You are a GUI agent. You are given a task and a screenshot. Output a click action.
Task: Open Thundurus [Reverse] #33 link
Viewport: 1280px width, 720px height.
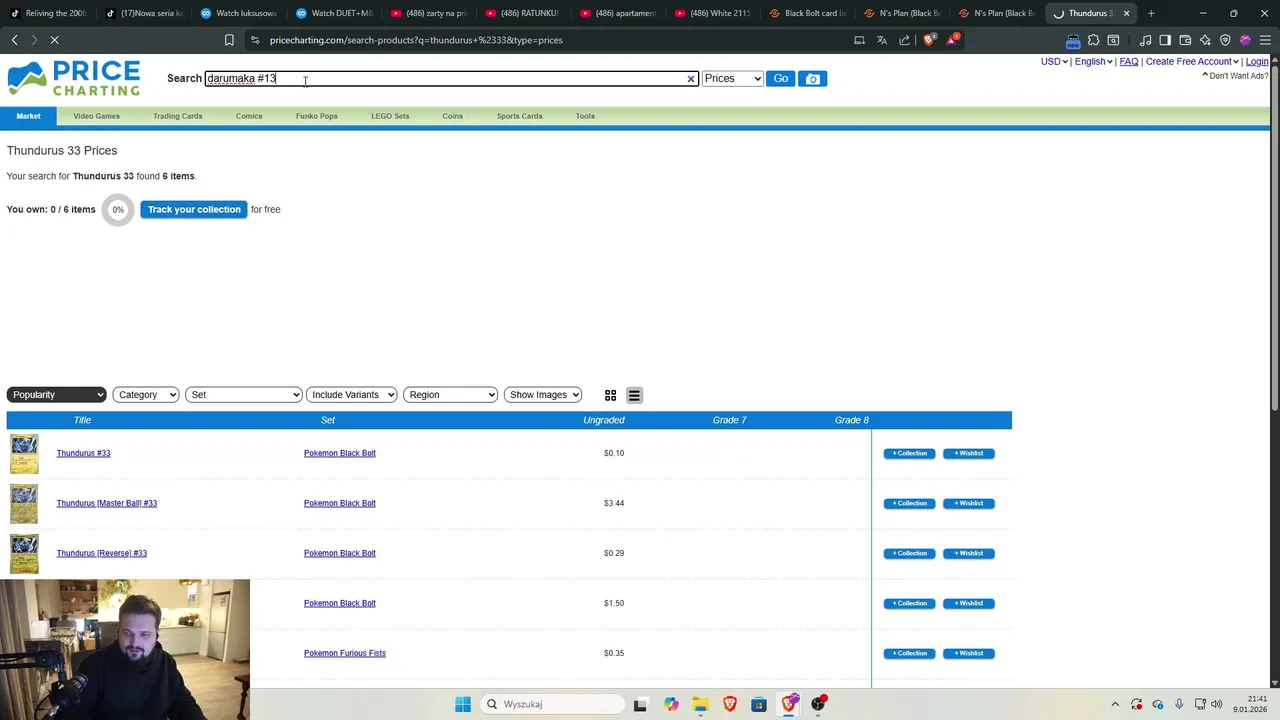(x=101, y=553)
